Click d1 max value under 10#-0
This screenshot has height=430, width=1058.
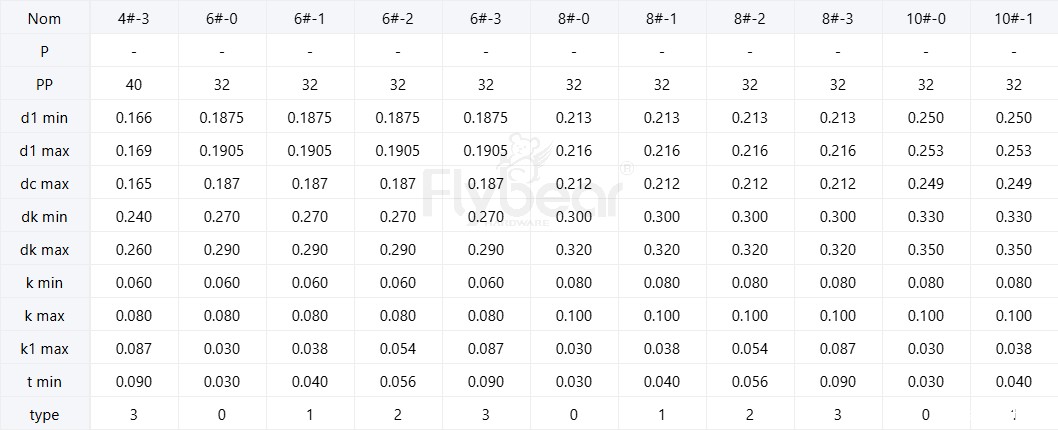[926, 151]
